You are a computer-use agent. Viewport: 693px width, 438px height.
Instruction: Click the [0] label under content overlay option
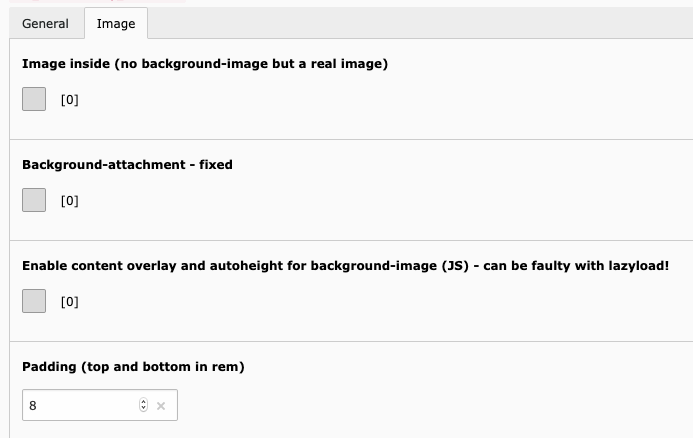69,302
